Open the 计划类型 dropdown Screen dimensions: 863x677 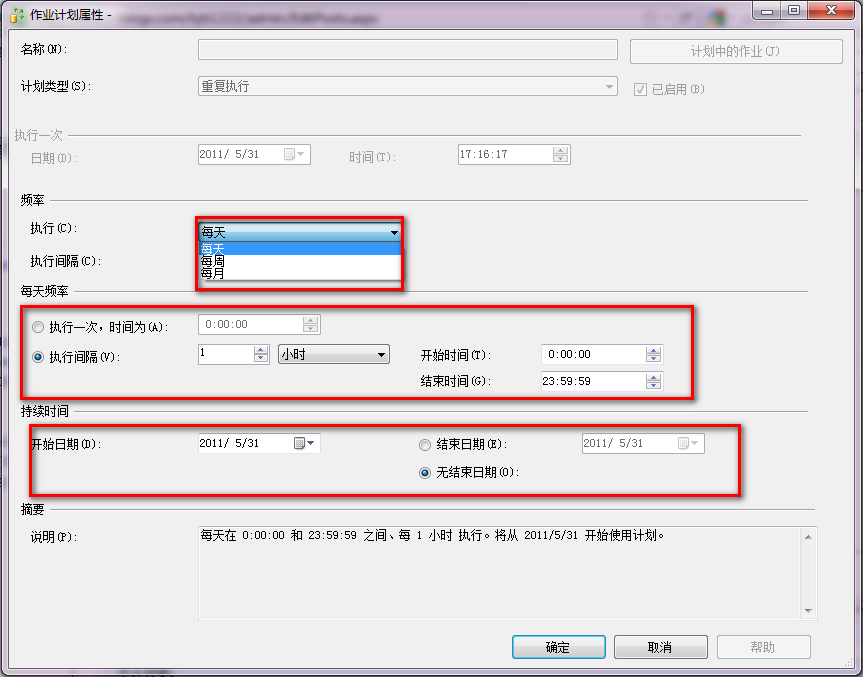[609, 86]
